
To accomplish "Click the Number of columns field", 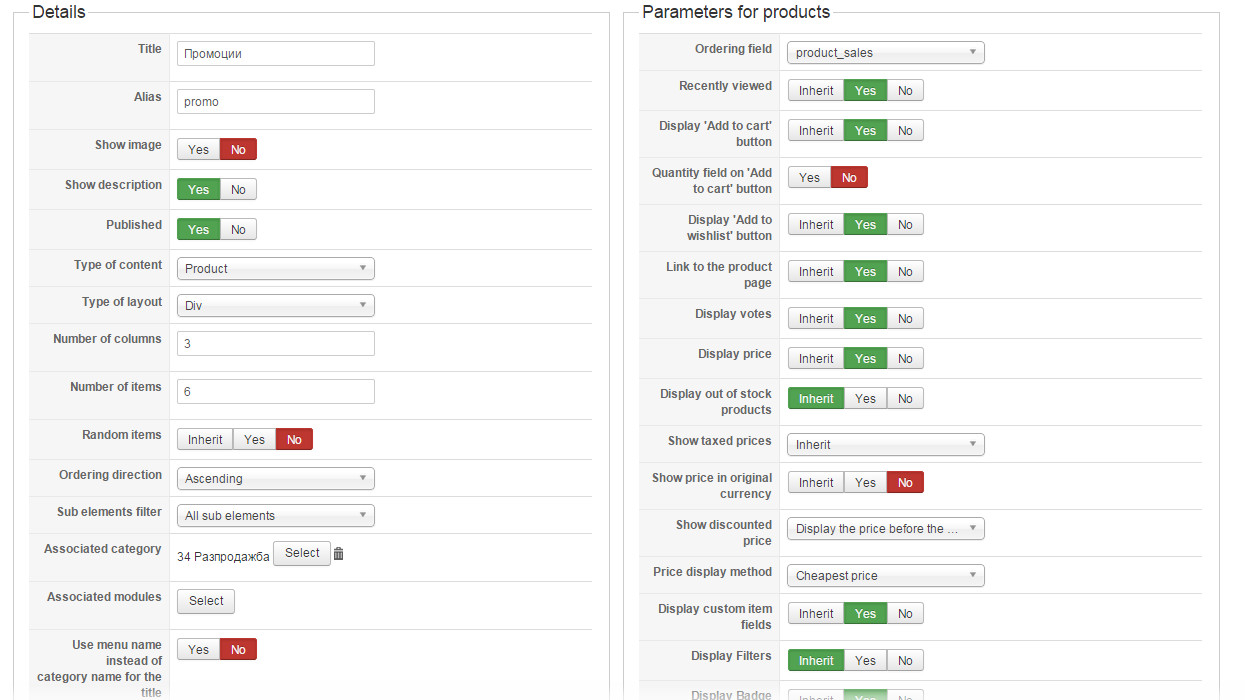I will (x=275, y=343).
